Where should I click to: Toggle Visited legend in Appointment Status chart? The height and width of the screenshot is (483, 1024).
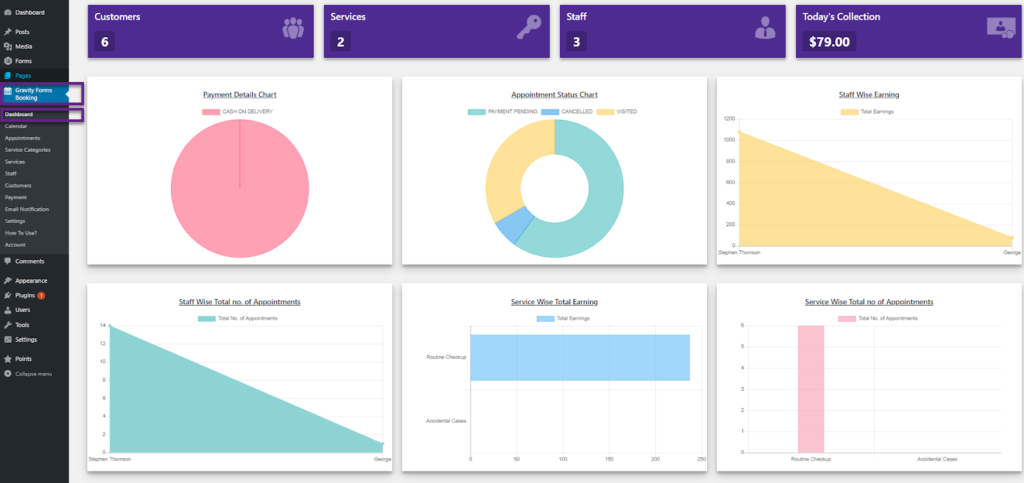[618, 111]
